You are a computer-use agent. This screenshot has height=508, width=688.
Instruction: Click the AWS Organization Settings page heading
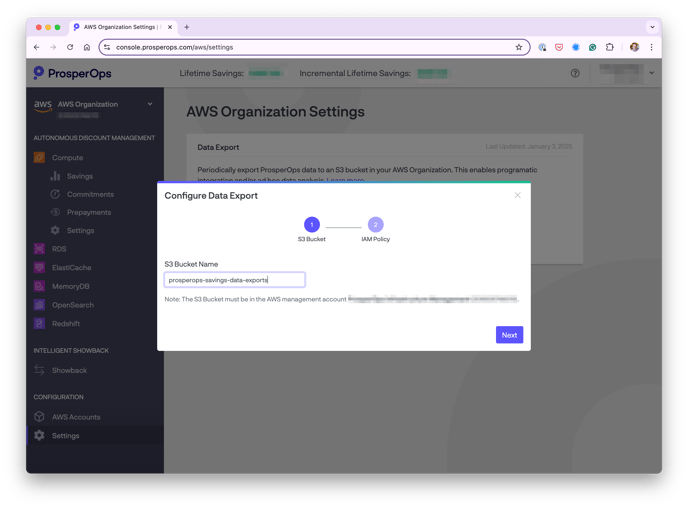(x=275, y=111)
